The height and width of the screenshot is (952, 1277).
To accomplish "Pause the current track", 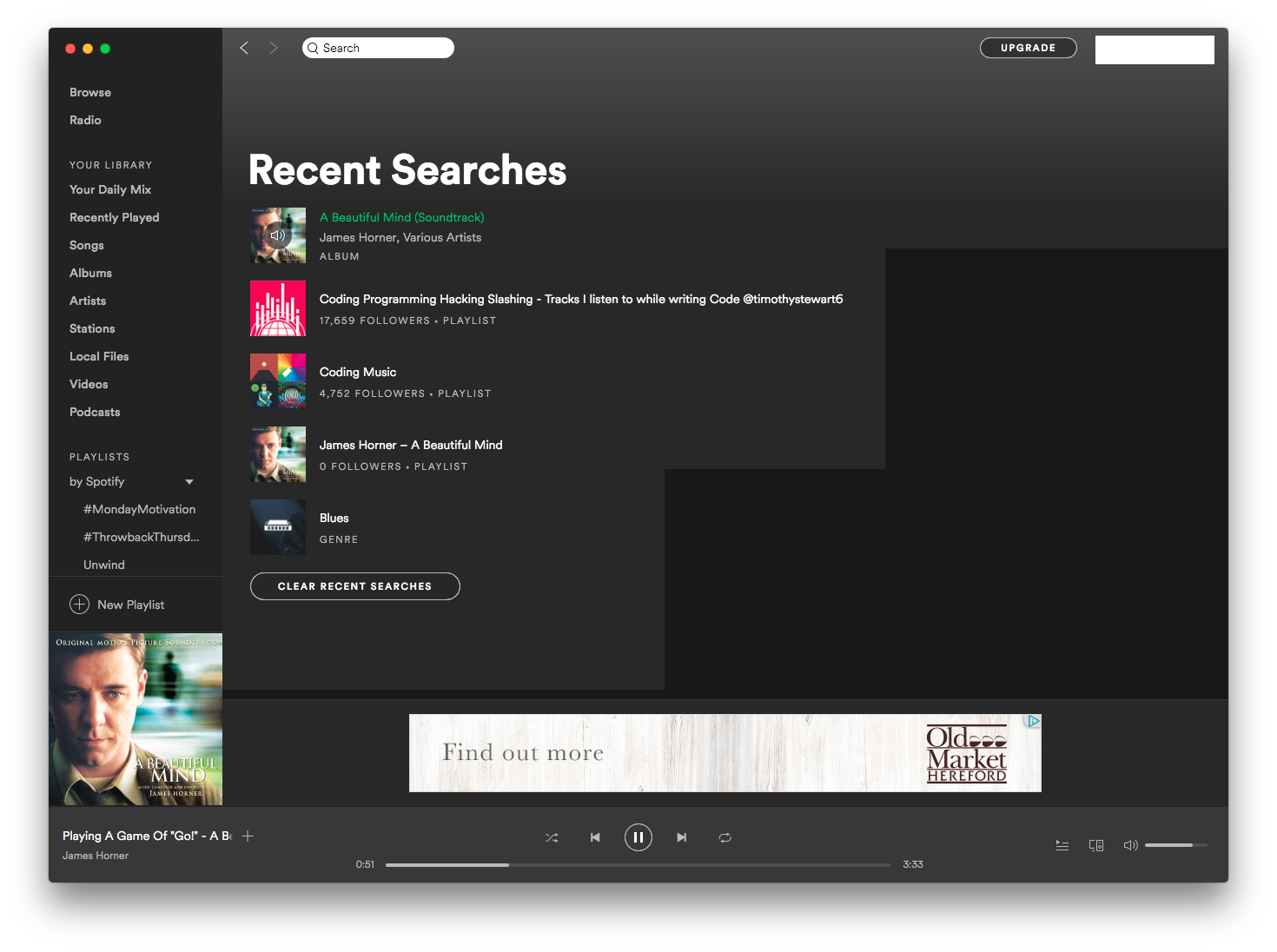I will [x=638, y=836].
